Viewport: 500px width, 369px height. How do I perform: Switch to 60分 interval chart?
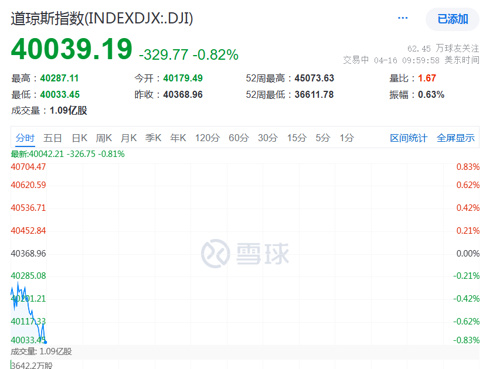[239, 138]
